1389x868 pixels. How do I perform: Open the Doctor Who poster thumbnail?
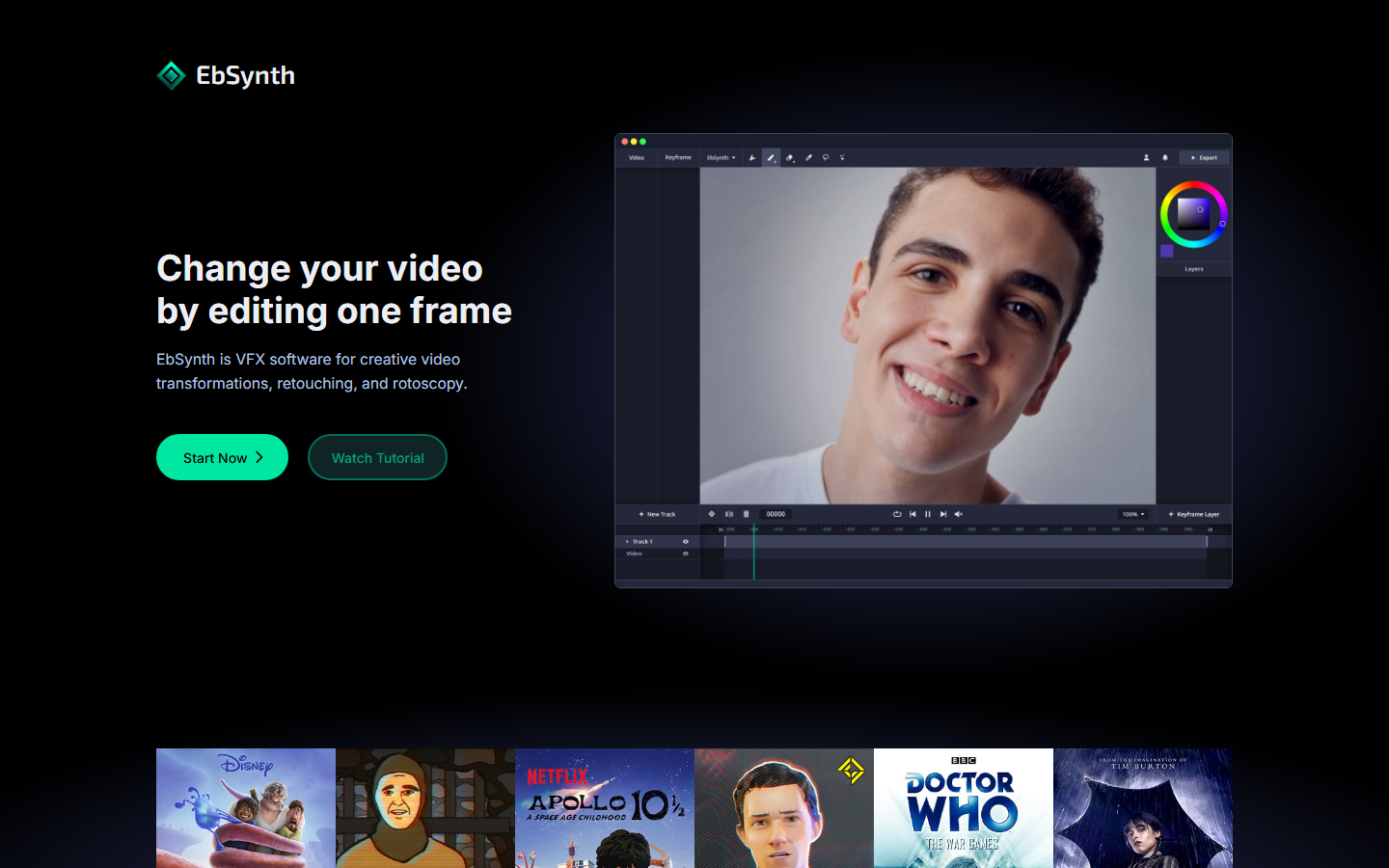click(964, 808)
